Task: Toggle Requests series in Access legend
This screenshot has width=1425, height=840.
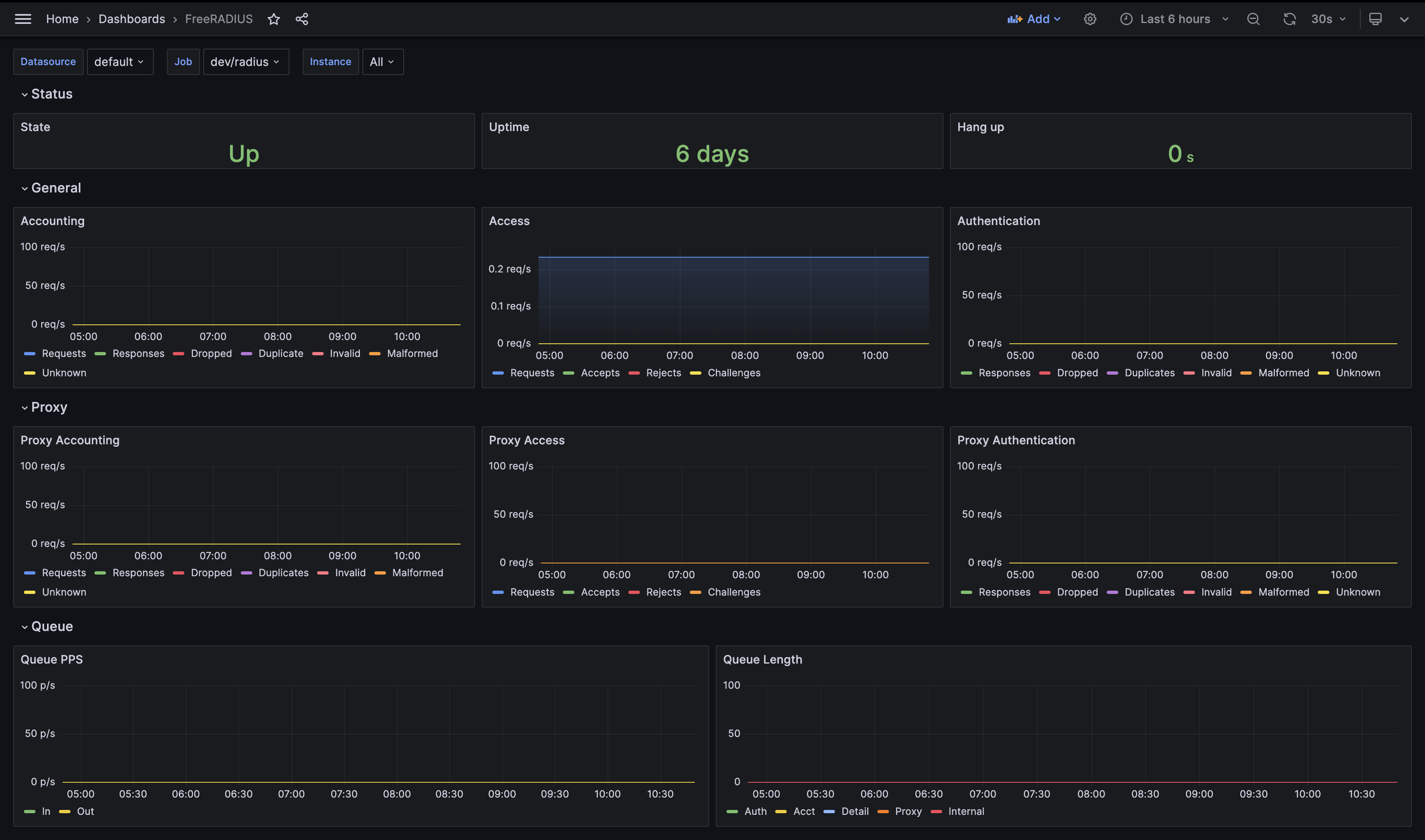Action: 531,373
